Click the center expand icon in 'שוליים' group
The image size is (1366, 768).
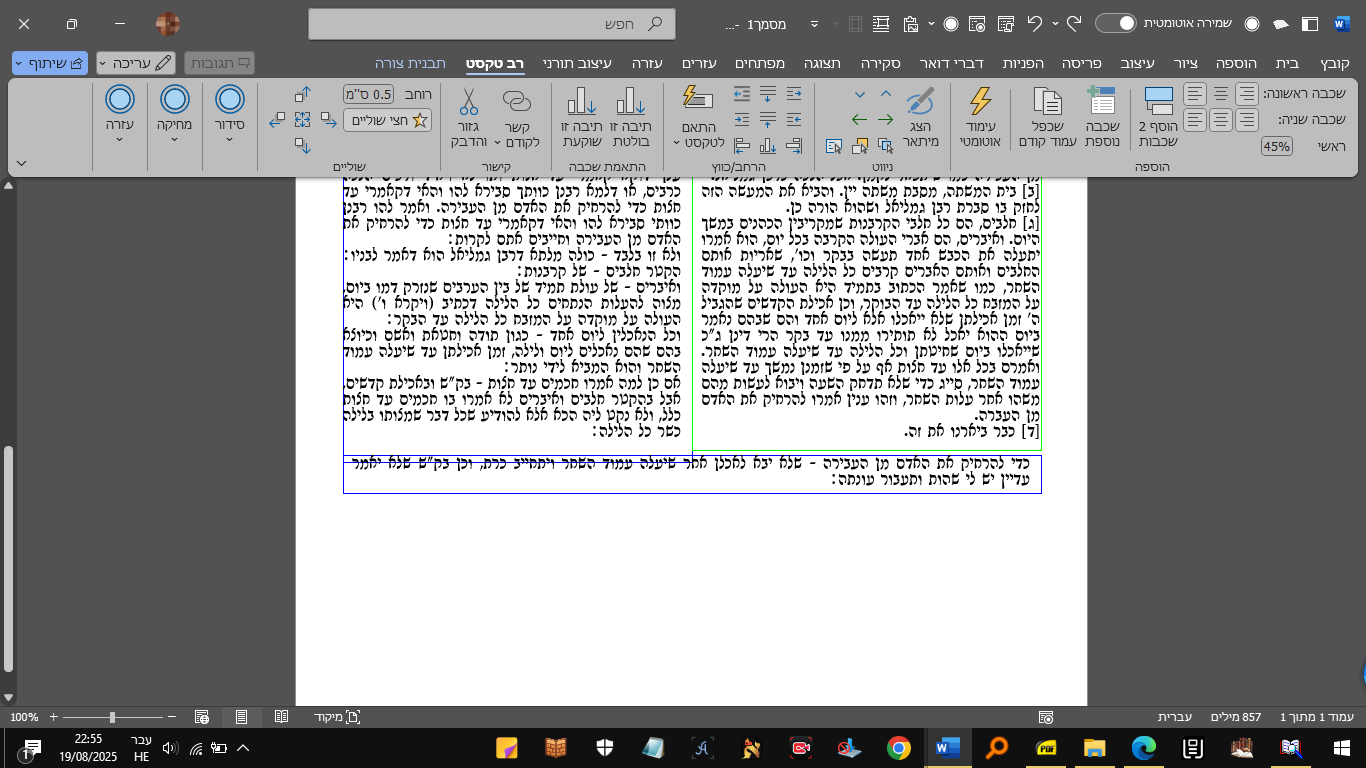[303, 120]
